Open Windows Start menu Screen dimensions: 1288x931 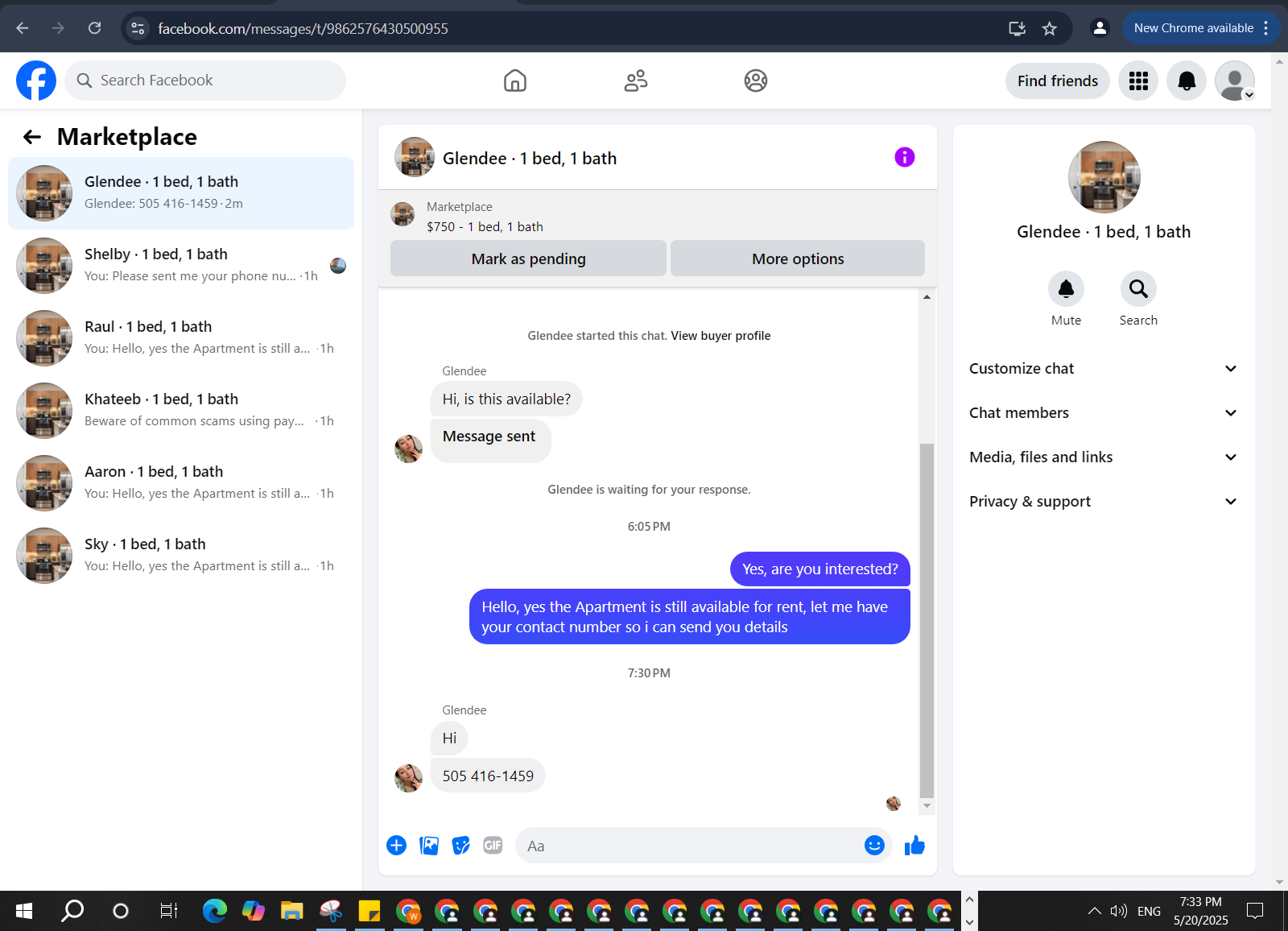tap(24, 911)
